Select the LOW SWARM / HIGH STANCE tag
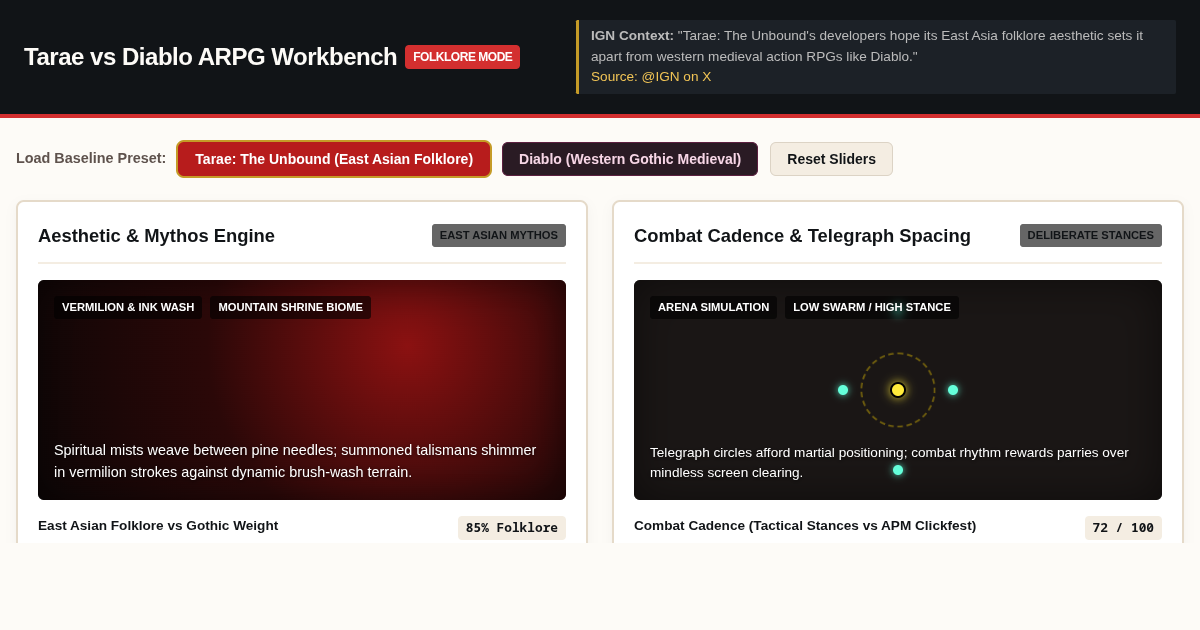This screenshot has height=630, width=1200. 872,308
